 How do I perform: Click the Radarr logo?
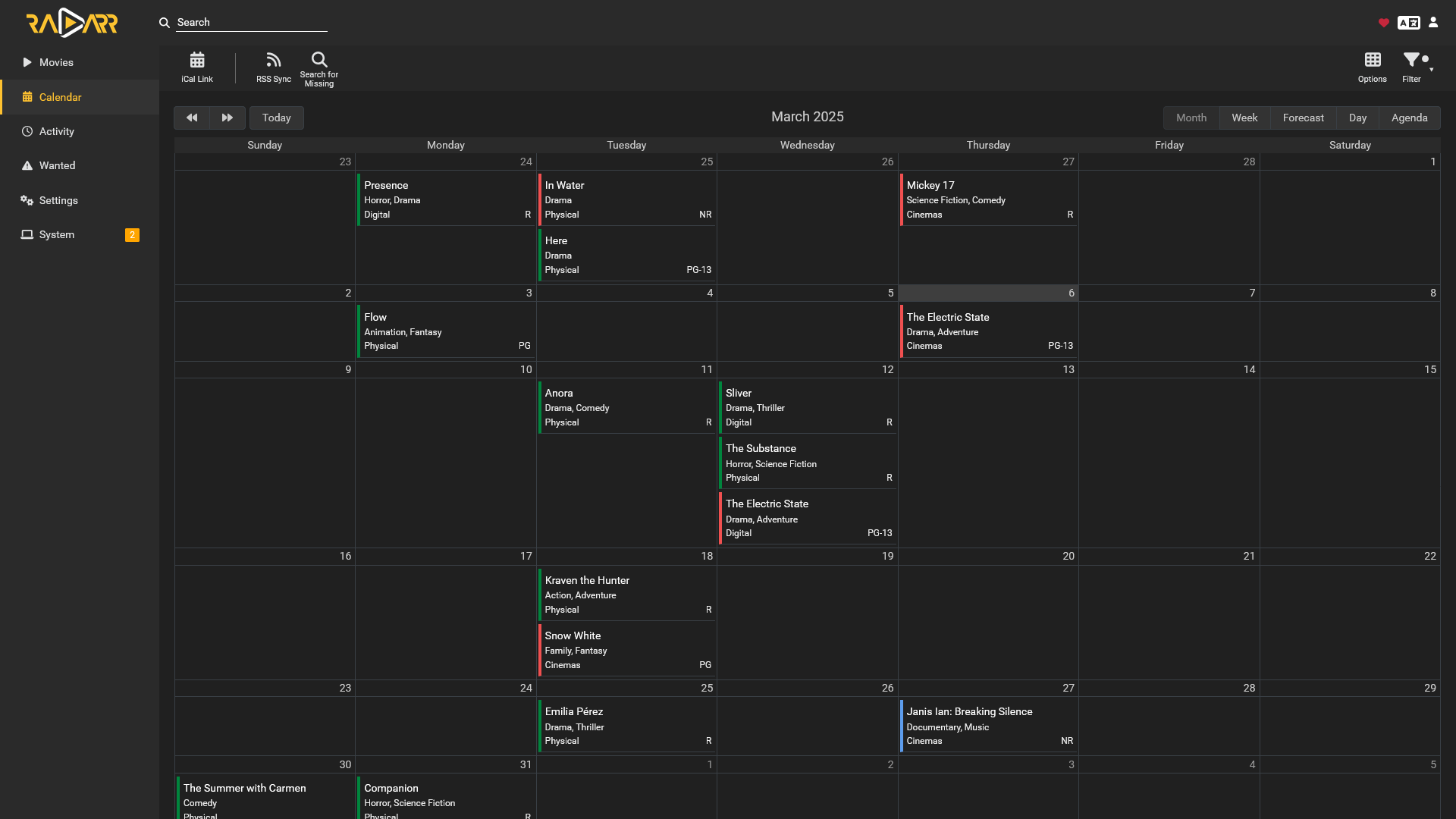(x=72, y=23)
